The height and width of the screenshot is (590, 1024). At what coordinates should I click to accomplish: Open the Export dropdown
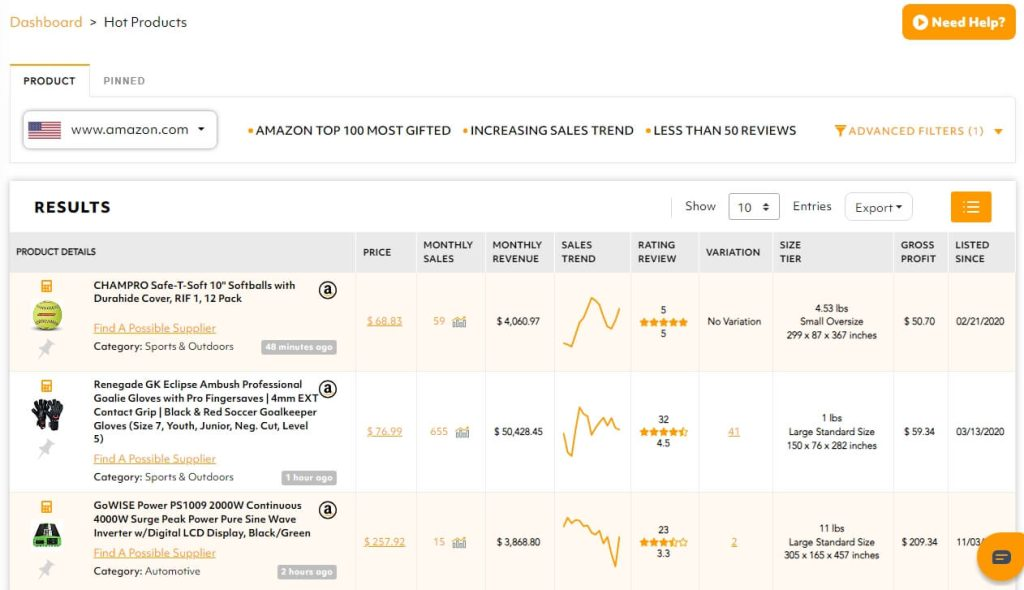tap(878, 207)
